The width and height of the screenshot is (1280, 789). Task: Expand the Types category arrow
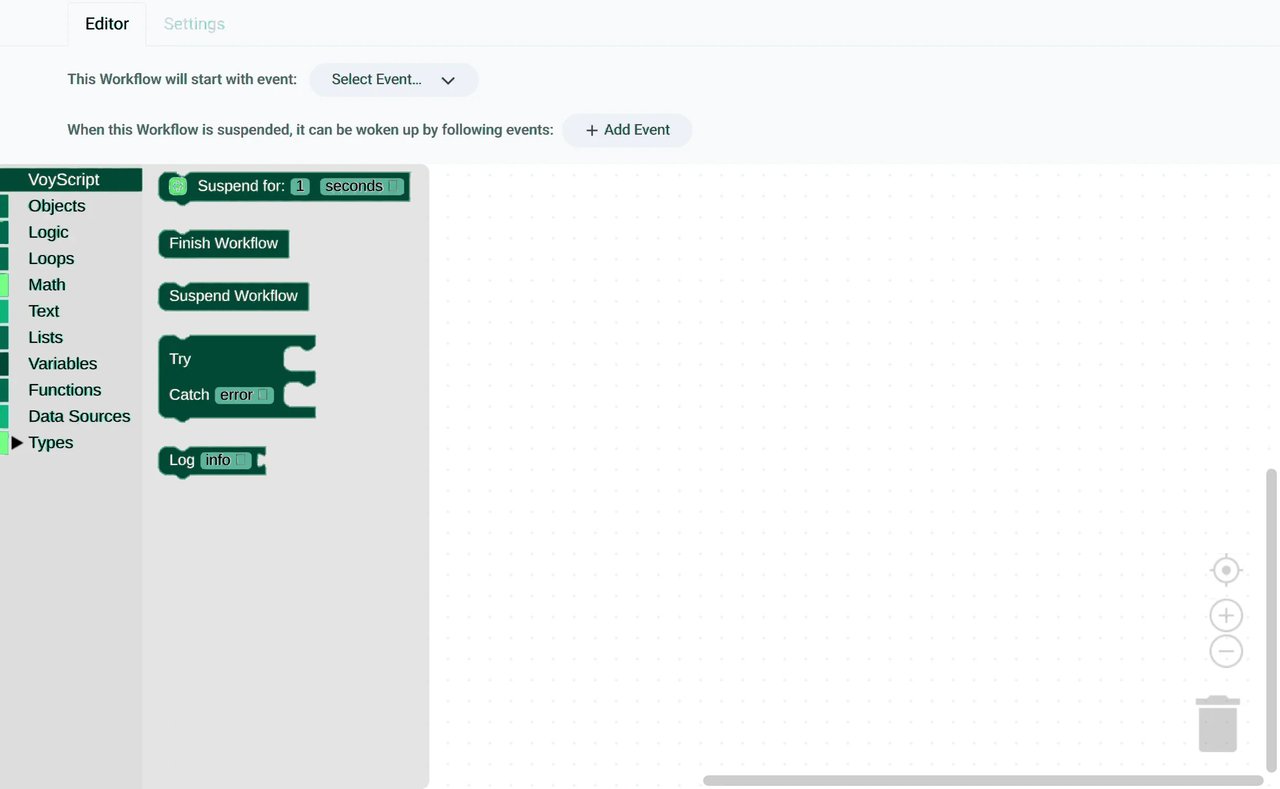point(17,443)
